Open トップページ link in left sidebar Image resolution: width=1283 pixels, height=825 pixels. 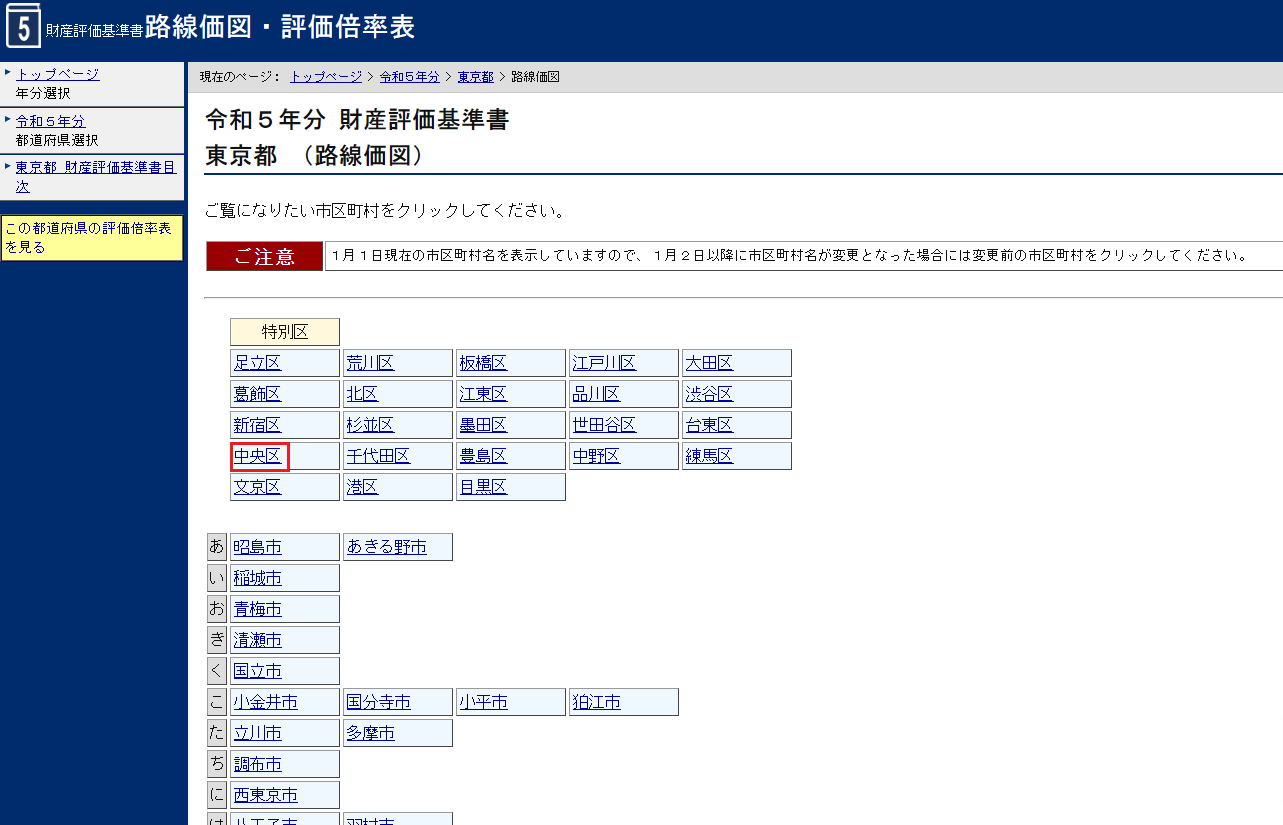(x=57, y=74)
